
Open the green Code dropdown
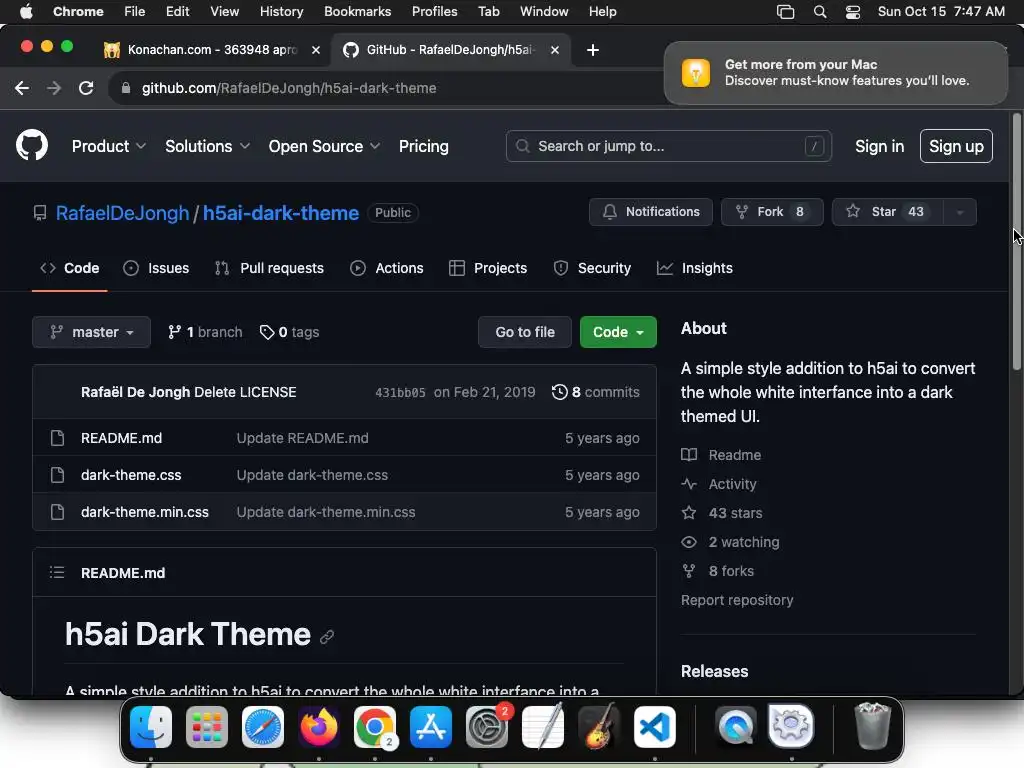(618, 332)
